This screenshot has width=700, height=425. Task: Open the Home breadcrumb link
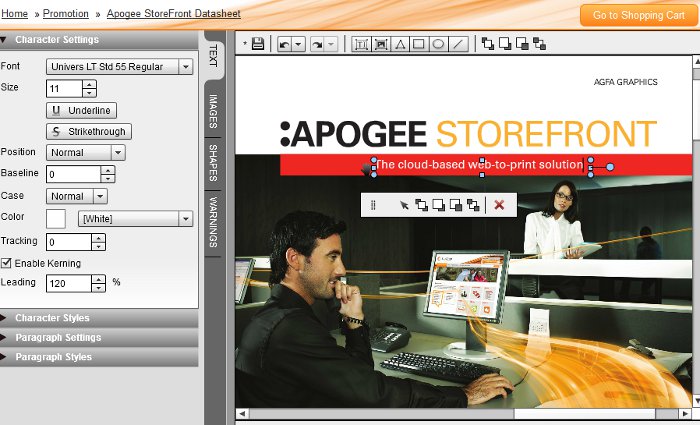pyautogui.click(x=14, y=14)
